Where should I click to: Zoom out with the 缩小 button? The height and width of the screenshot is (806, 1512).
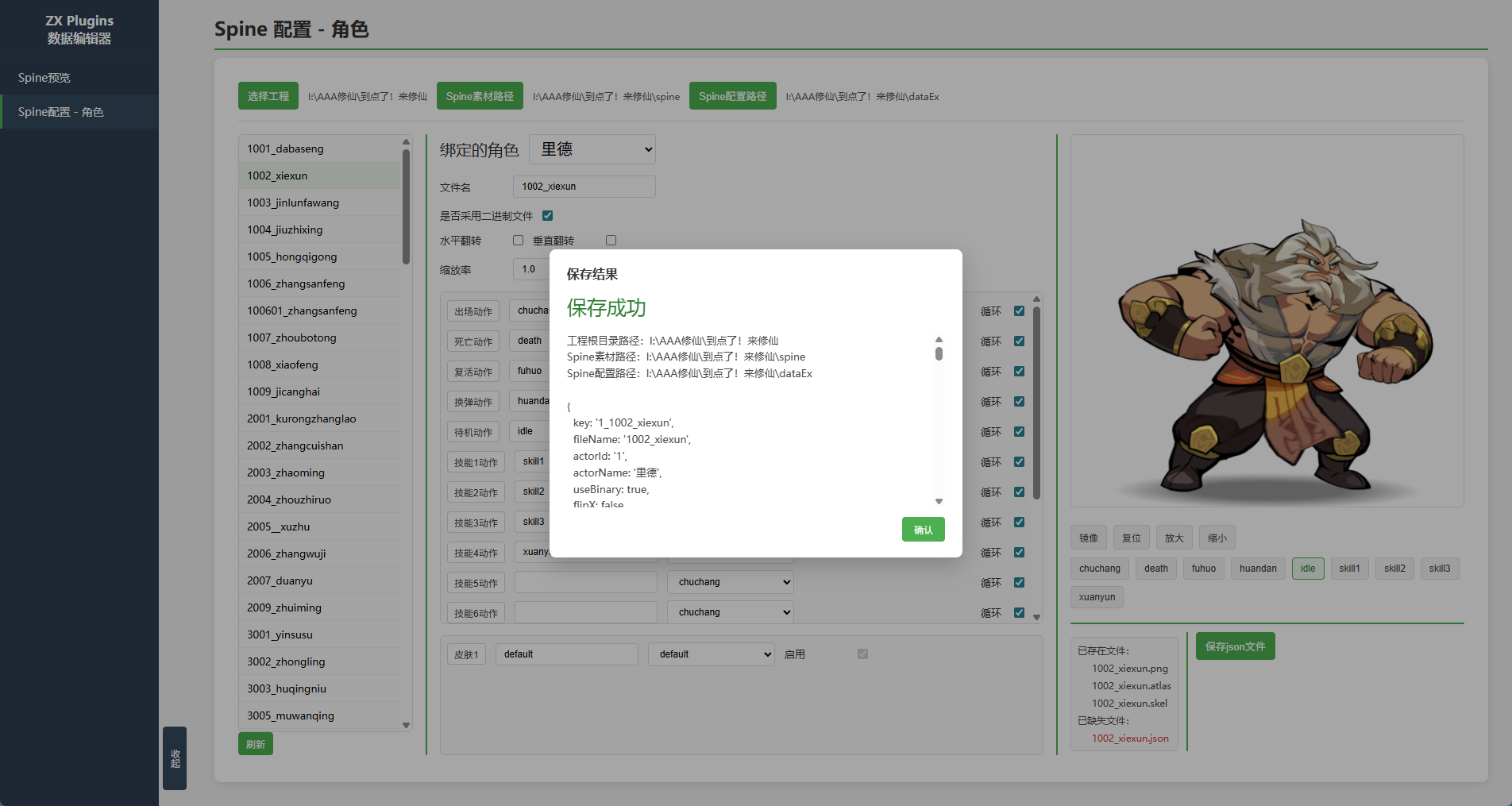pyautogui.click(x=1217, y=538)
